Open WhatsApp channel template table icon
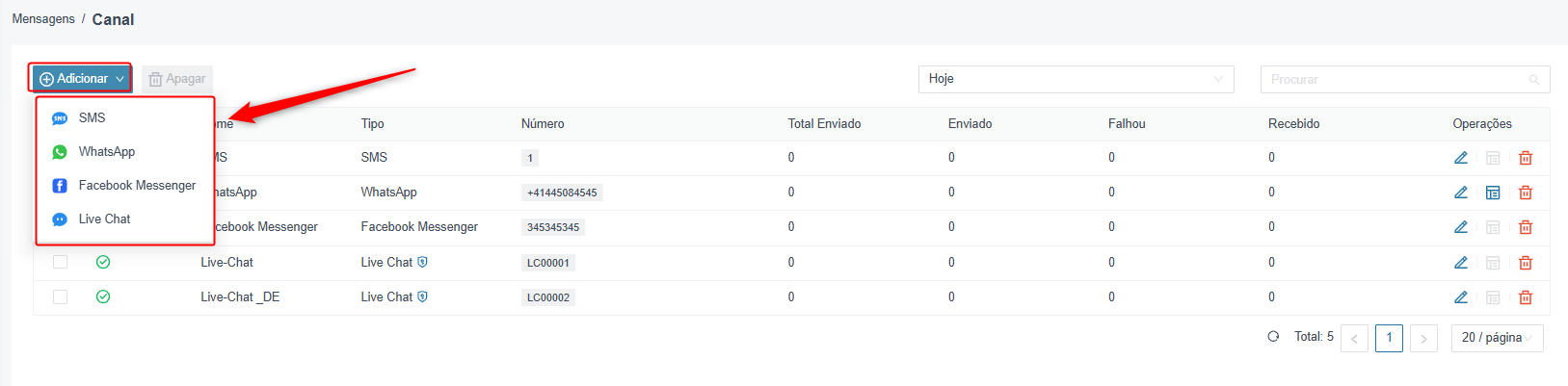This screenshot has width=1568, height=386. (1493, 193)
